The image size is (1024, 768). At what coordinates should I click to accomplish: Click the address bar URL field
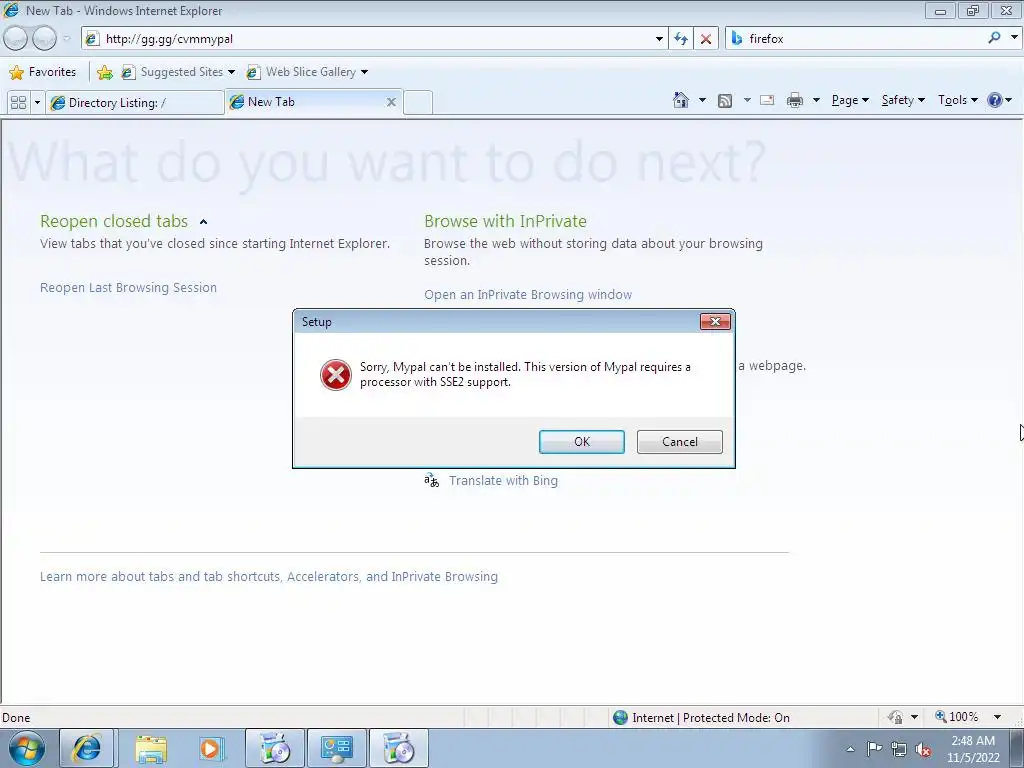point(372,39)
